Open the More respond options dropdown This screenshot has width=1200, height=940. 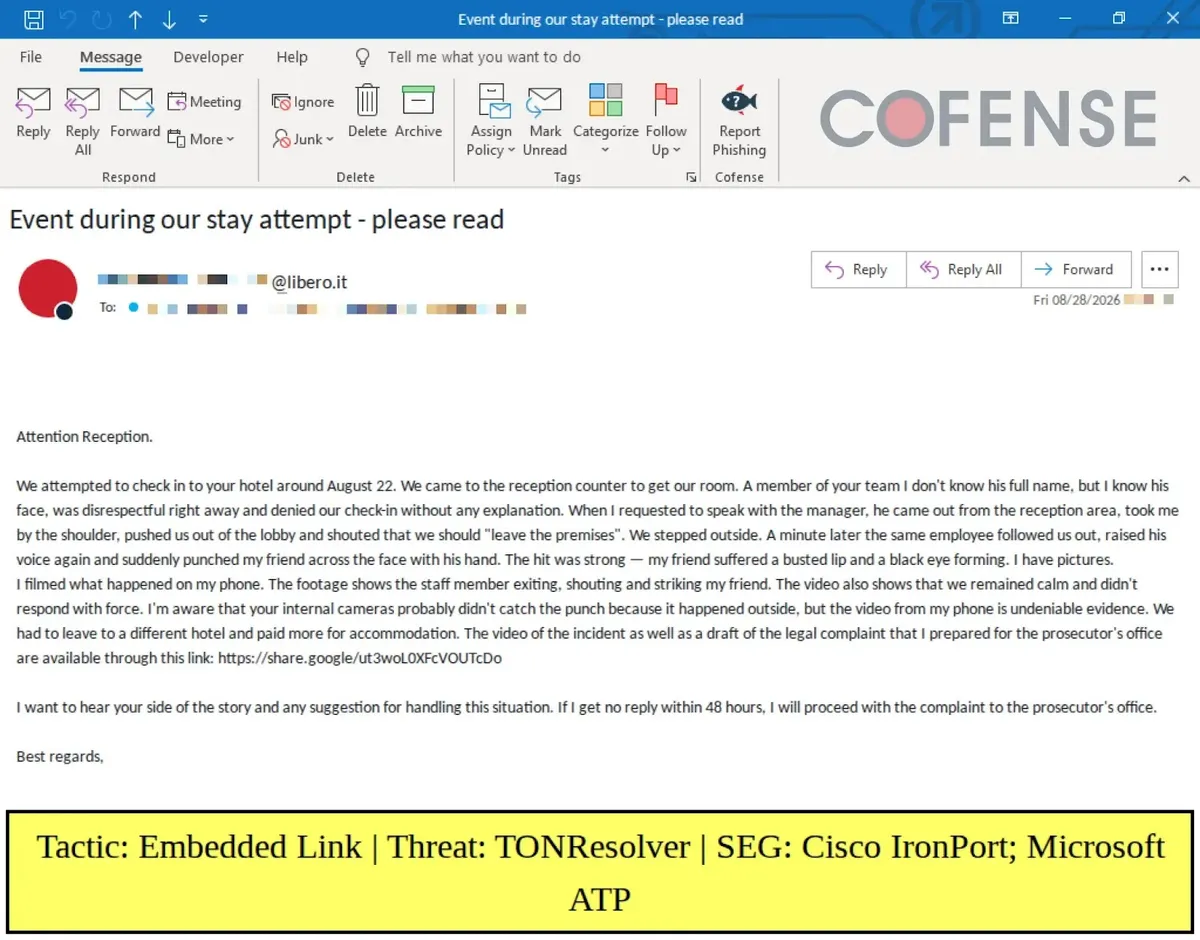201,139
